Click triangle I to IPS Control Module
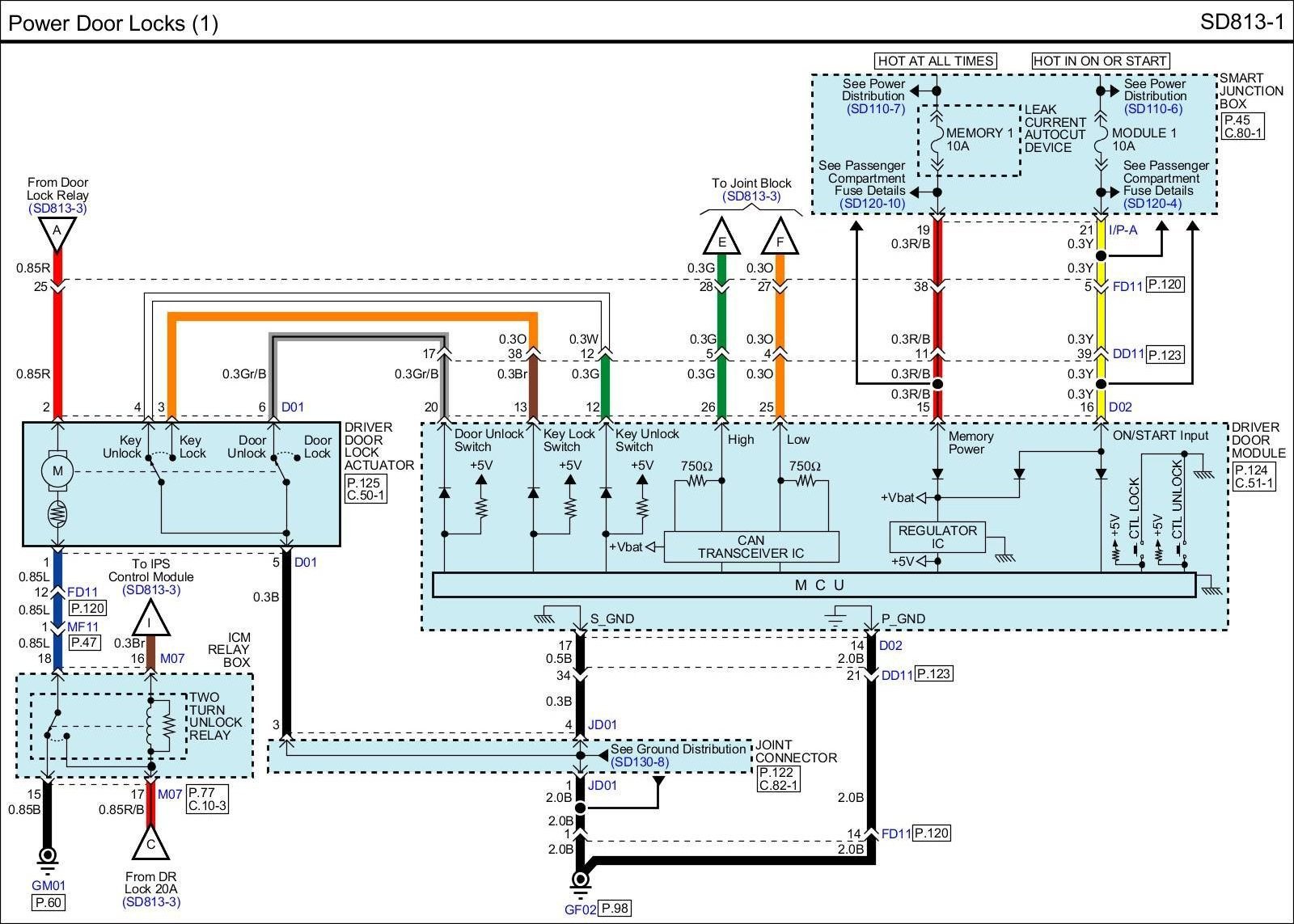Viewport: 1294px width, 924px height. [x=150, y=622]
